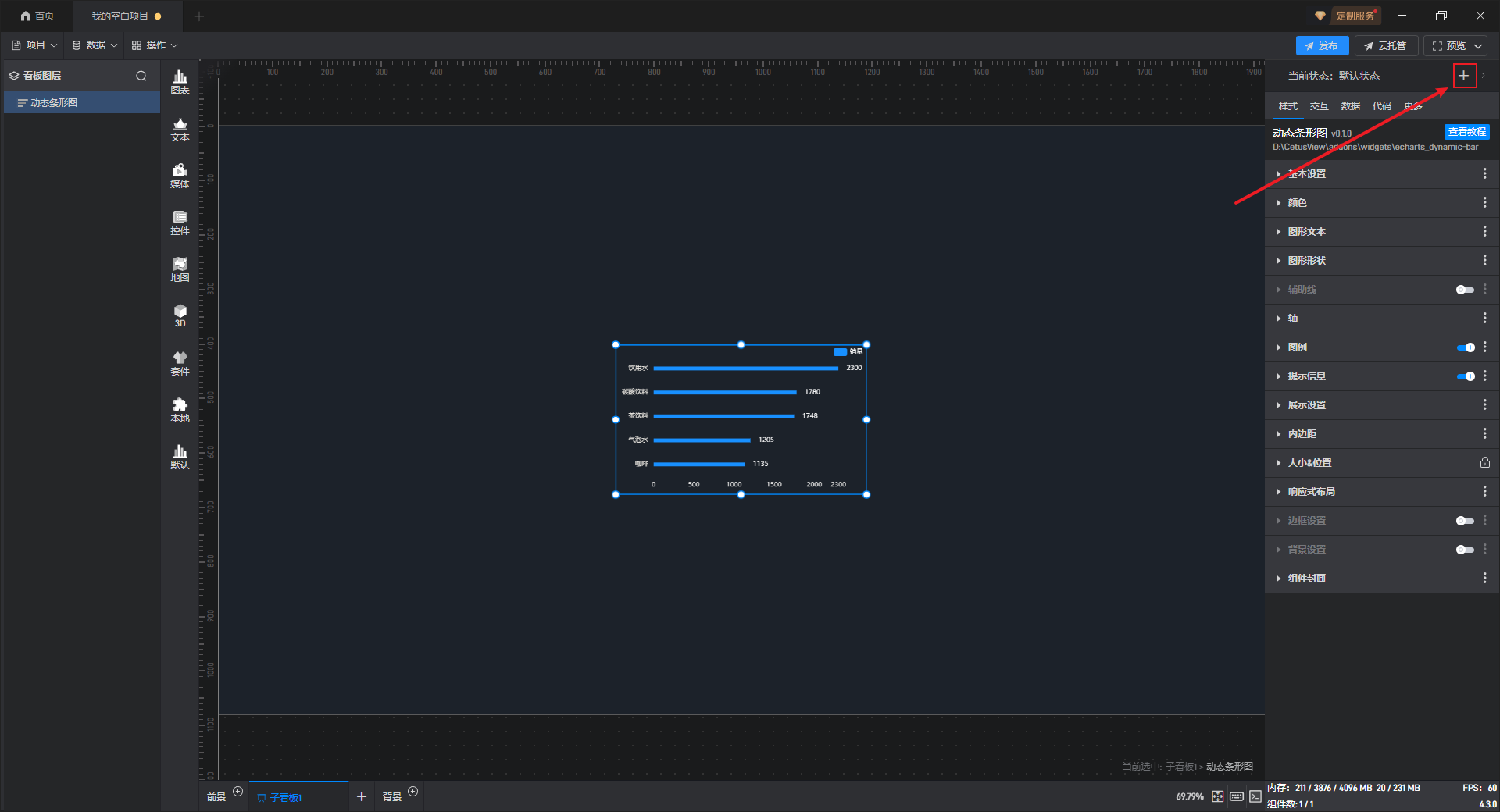
Task: Open the 图表 chart components icon
Action: 180,82
